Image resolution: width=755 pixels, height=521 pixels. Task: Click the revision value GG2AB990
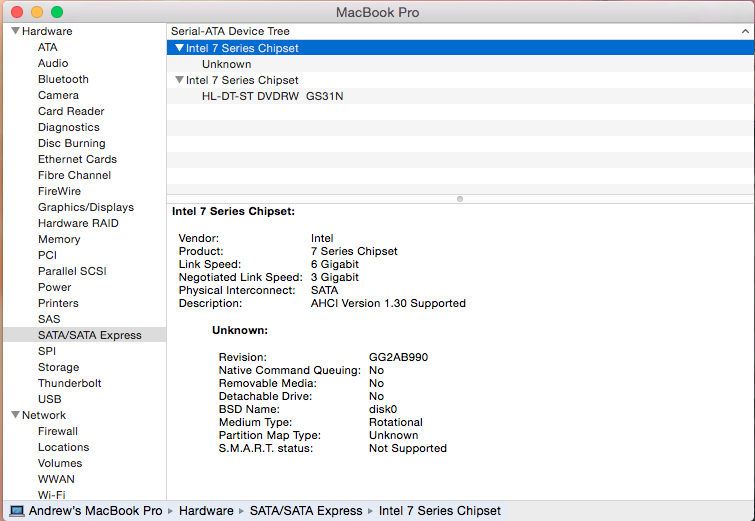point(398,357)
